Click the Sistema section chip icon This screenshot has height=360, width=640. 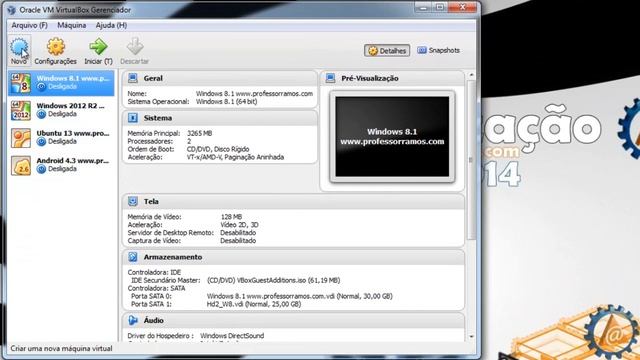133,118
